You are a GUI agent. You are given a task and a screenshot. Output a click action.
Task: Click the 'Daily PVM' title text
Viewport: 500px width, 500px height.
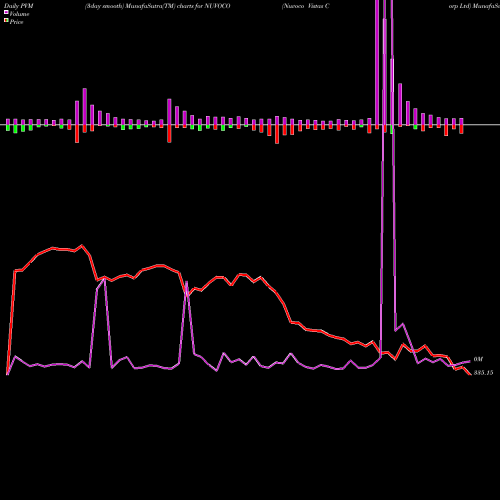[x=19, y=6]
